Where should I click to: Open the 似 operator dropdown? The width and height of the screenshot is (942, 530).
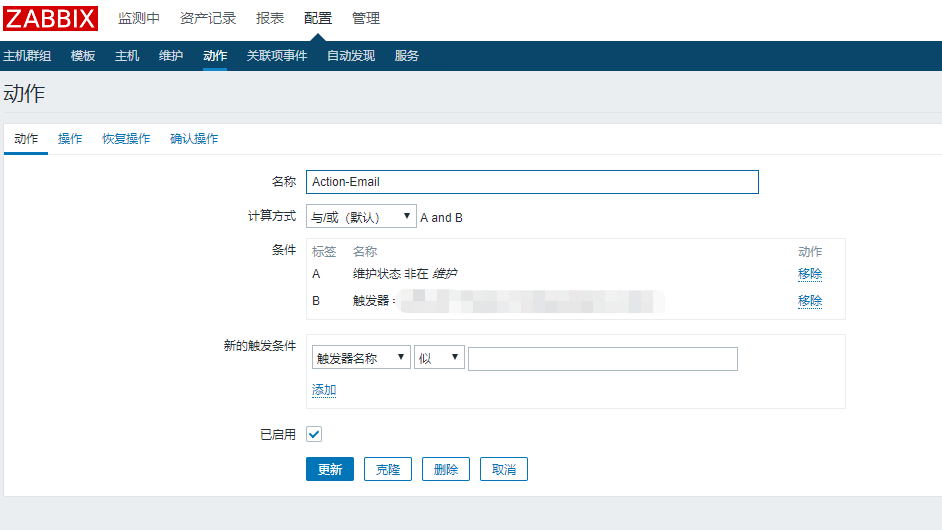coord(439,358)
